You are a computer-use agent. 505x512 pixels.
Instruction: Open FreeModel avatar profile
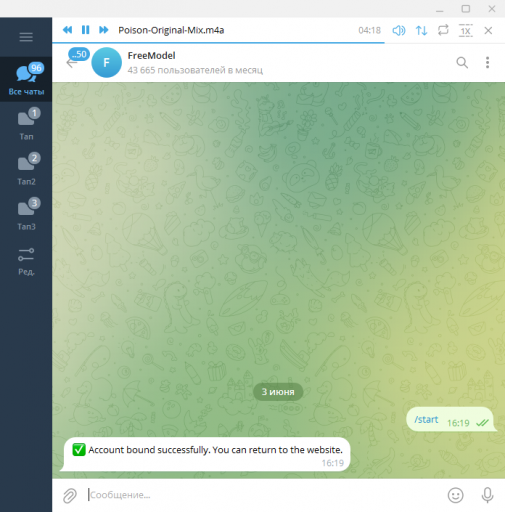pos(106,63)
